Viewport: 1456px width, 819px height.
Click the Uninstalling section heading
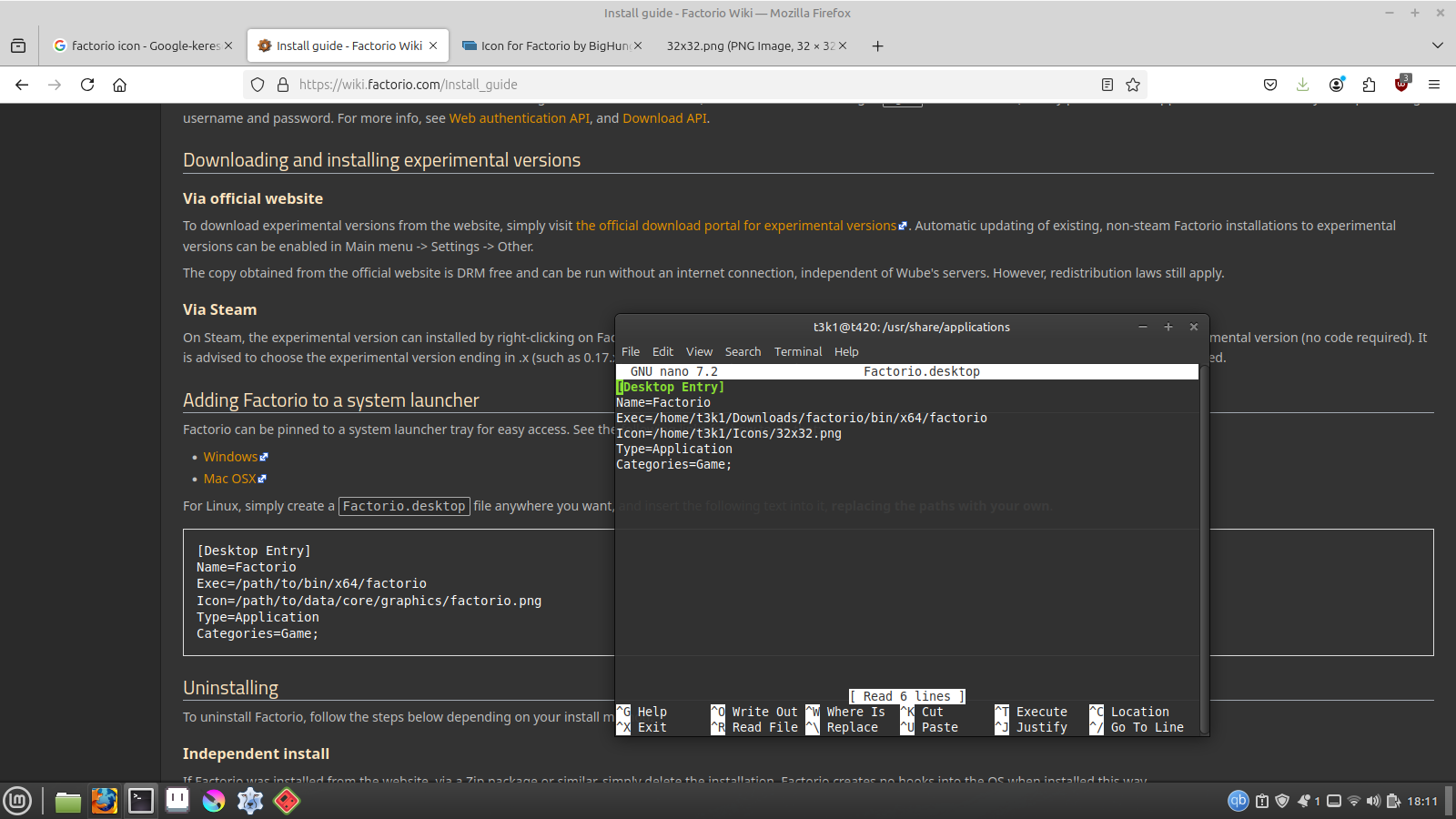(230, 688)
